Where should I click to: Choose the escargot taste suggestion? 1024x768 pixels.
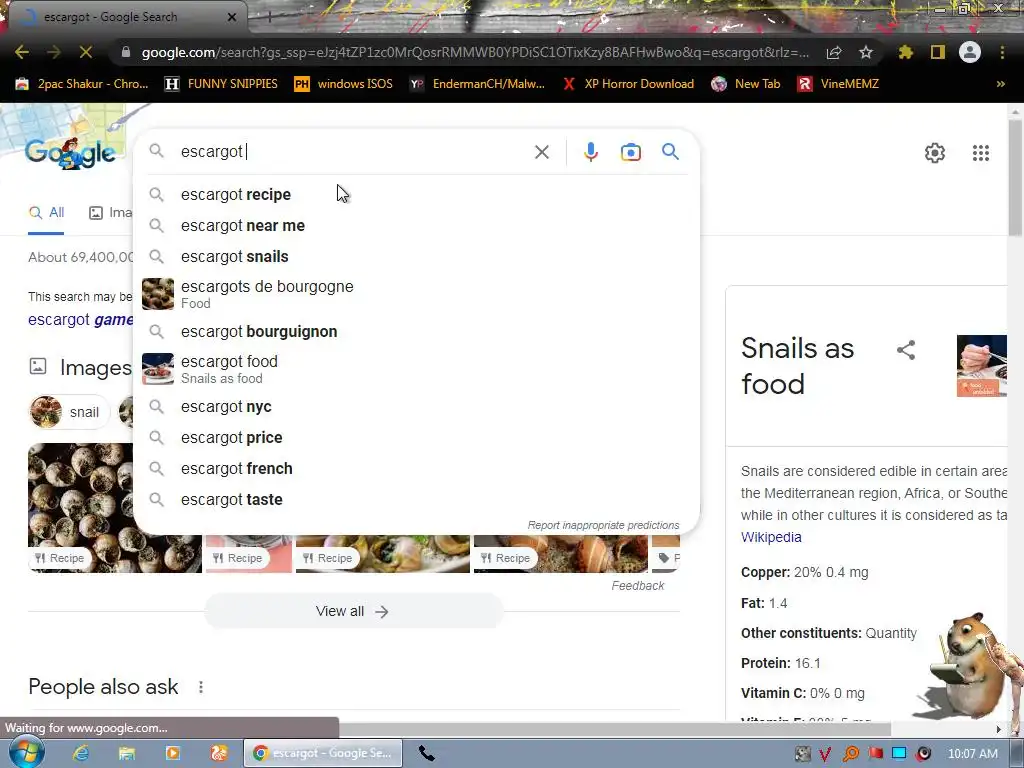pyautogui.click(x=417, y=500)
